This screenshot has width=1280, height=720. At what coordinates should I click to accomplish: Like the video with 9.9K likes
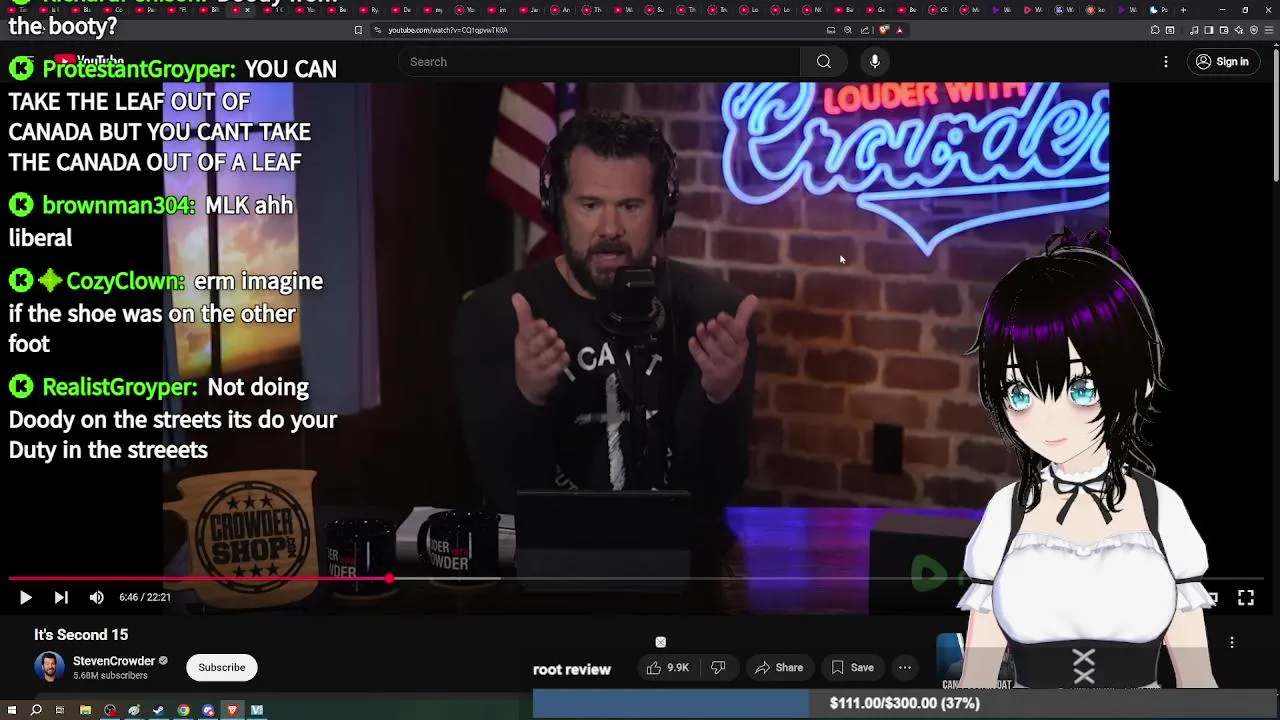tap(668, 668)
